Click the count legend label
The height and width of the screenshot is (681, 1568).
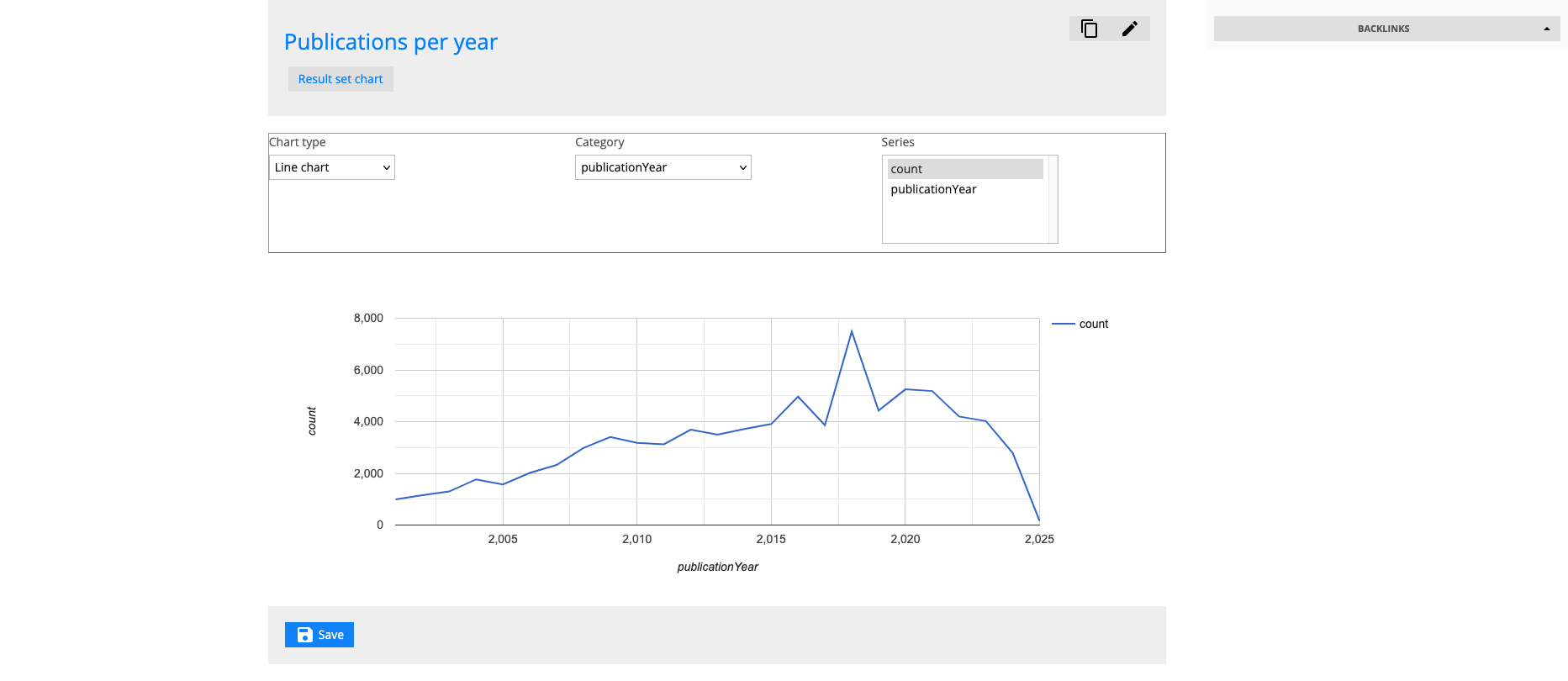[1093, 324]
